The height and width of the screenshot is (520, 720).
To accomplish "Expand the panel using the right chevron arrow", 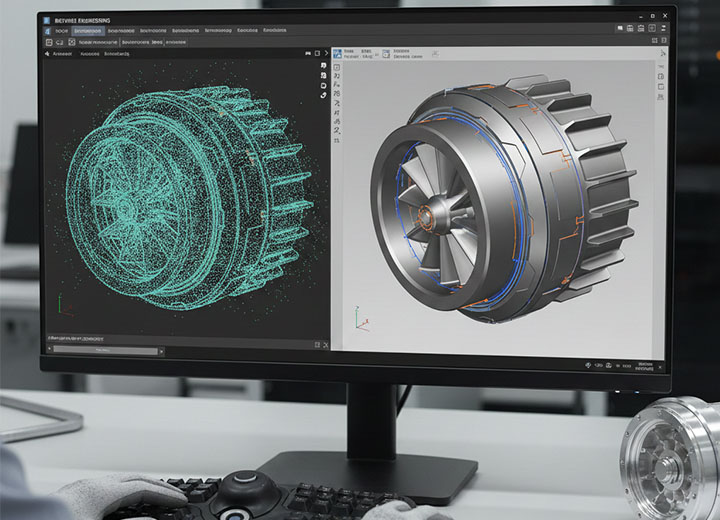I will click(x=327, y=53).
